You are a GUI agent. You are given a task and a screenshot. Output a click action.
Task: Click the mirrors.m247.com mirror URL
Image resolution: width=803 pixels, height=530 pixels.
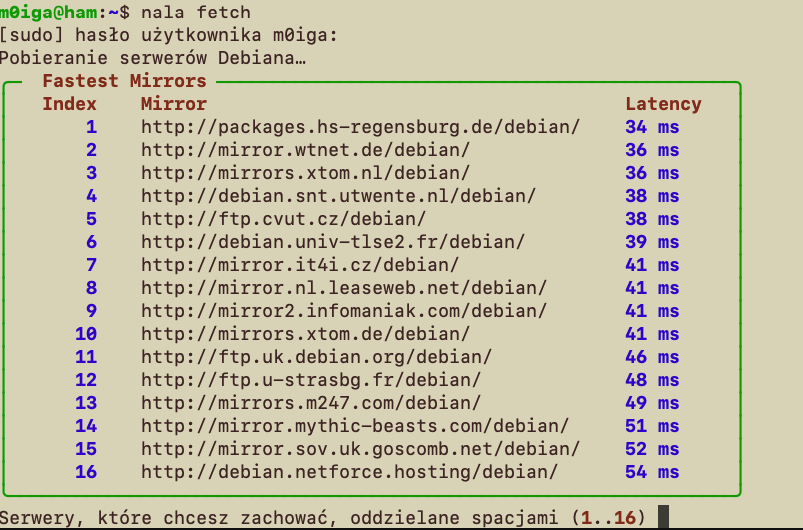coord(311,404)
